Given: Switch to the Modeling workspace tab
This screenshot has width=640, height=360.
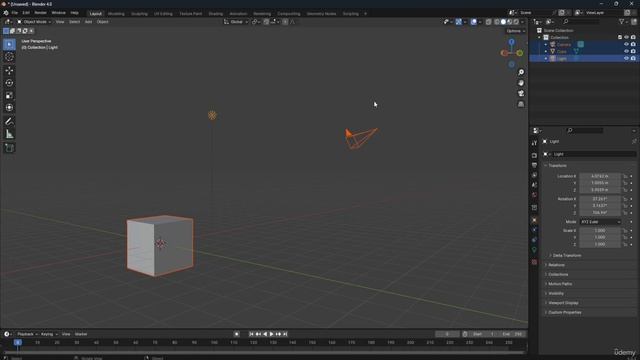Looking at the screenshot, I should [116, 13].
